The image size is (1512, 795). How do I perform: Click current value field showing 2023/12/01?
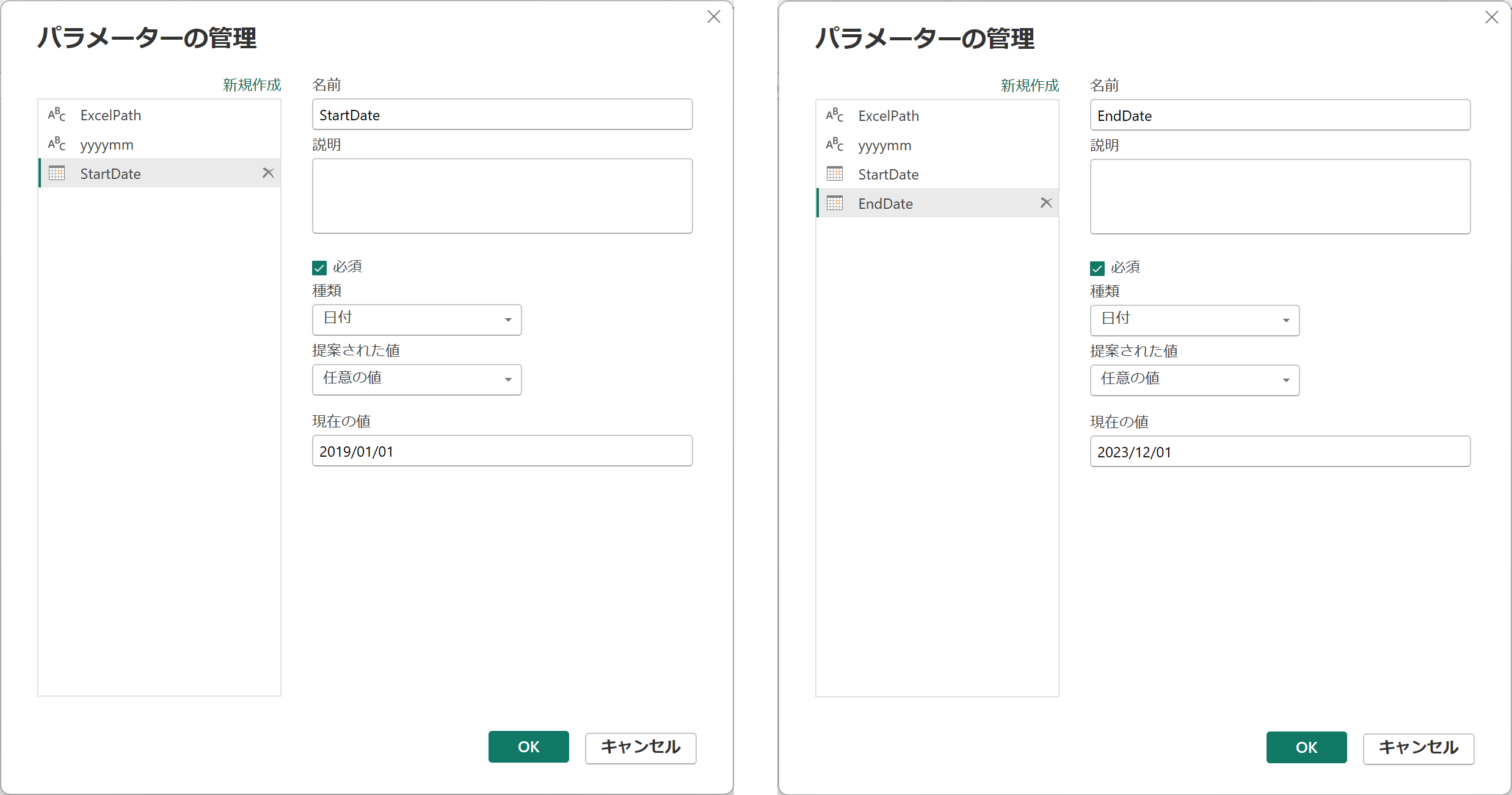pyautogui.click(x=1280, y=452)
